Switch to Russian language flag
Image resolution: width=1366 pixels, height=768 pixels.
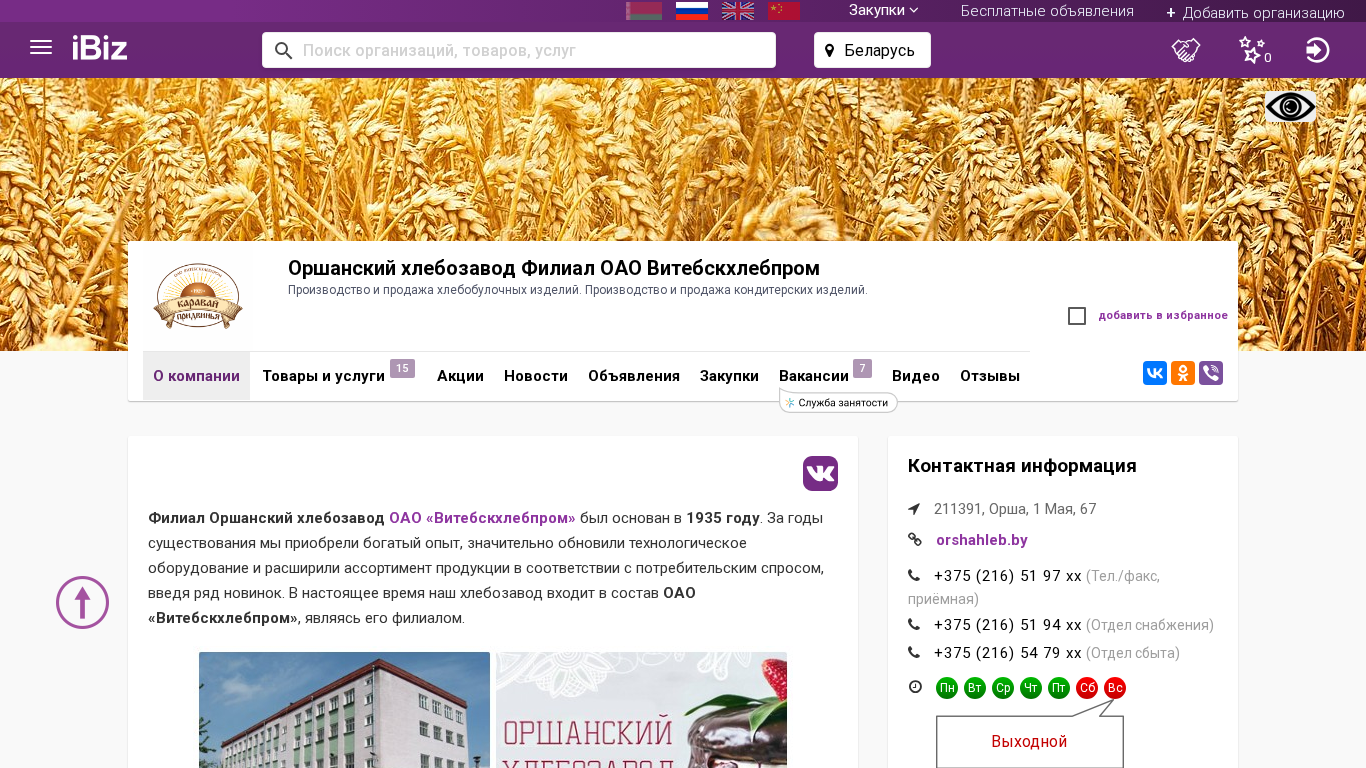tap(692, 11)
